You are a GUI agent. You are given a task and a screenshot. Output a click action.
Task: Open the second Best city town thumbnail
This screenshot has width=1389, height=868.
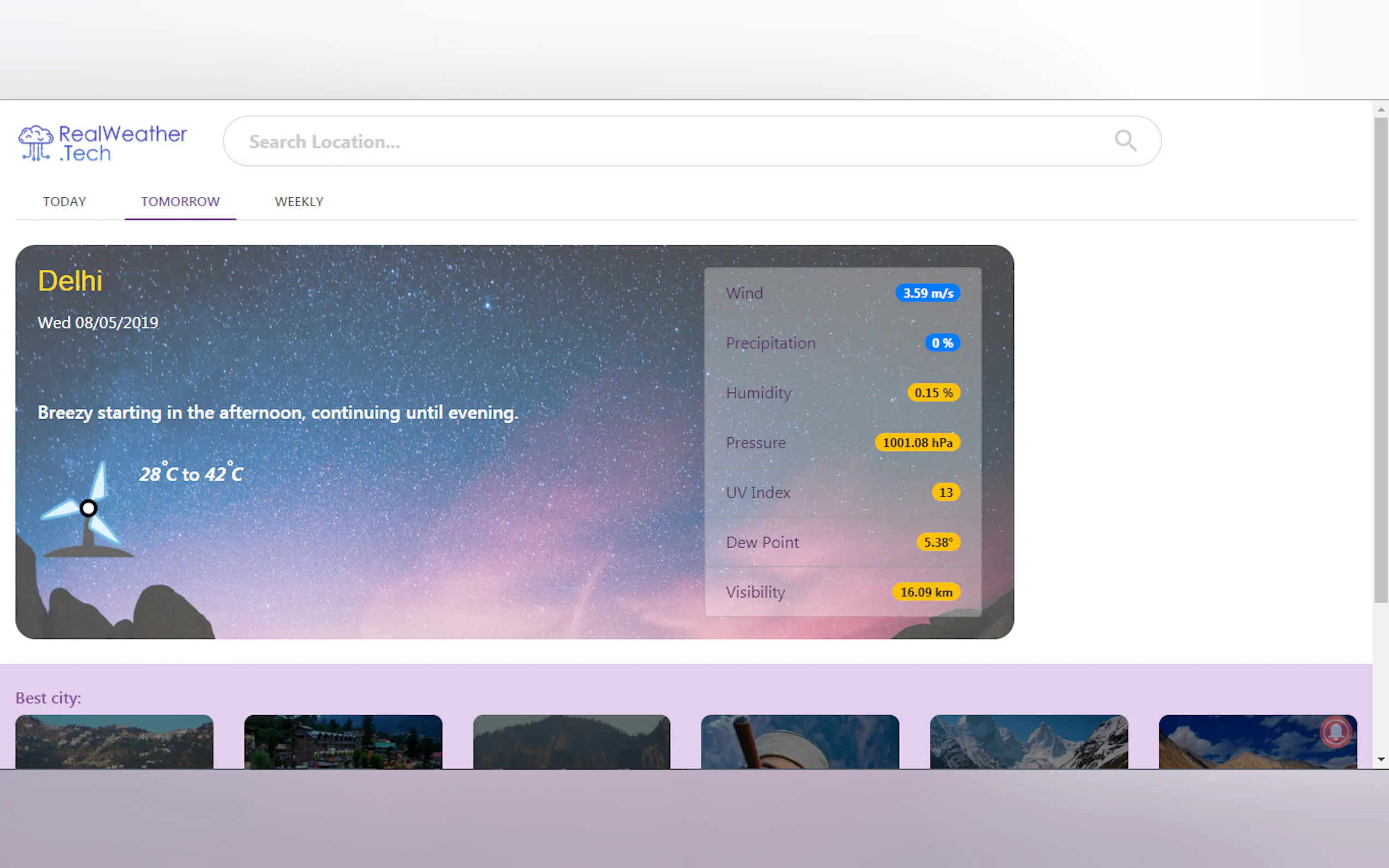tap(343, 741)
